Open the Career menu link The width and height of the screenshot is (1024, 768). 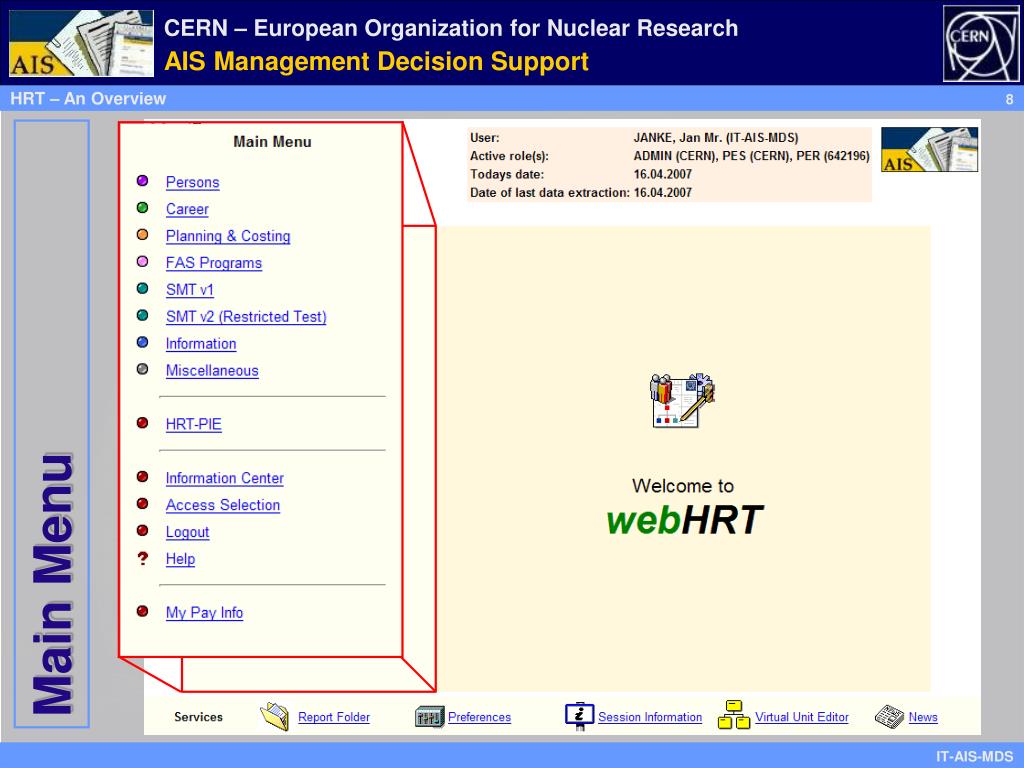pos(187,209)
